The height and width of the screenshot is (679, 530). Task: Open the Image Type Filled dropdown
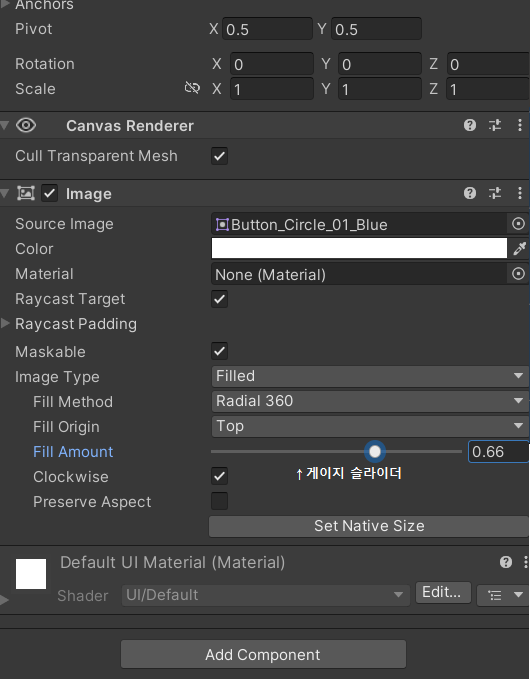tap(370, 376)
